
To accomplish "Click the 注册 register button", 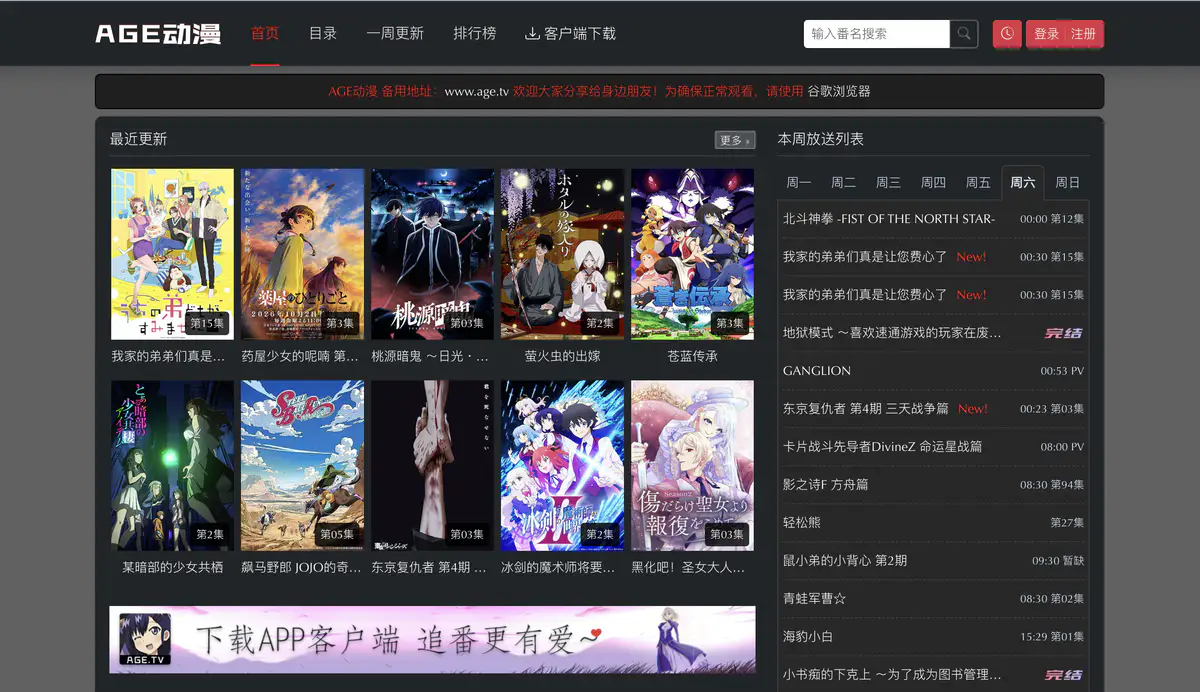I will click(1084, 34).
